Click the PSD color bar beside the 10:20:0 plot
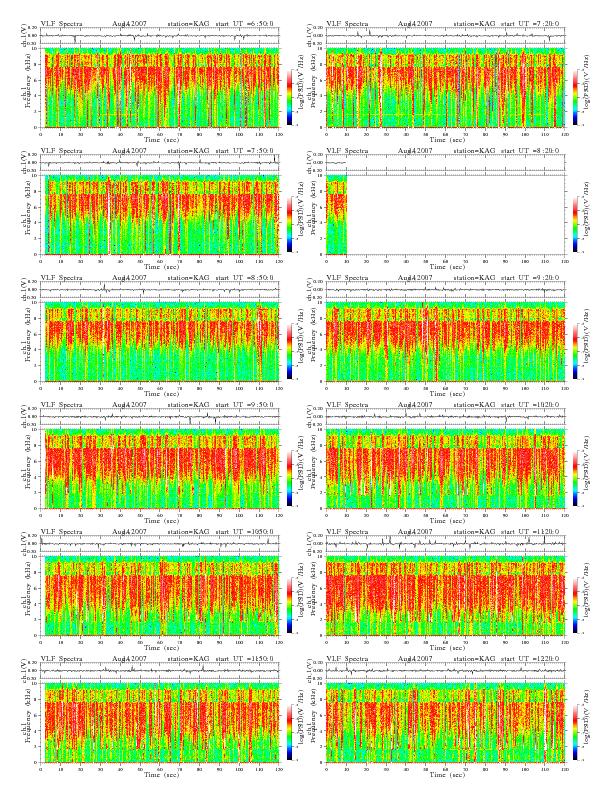The height and width of the screenshot is (792, 612). tap(575, 478)
